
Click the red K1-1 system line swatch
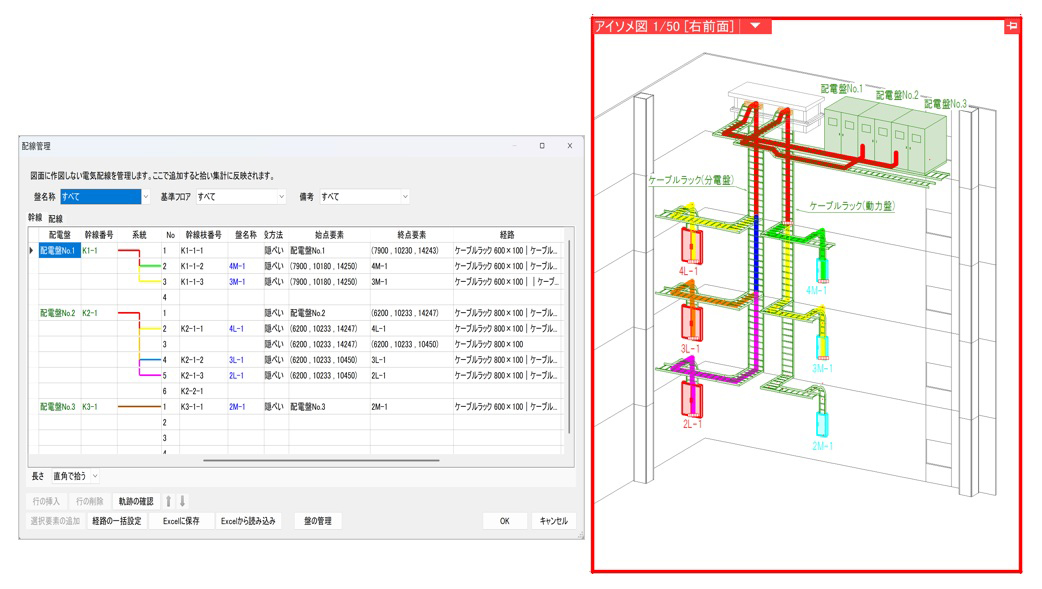tap(128, 250)
